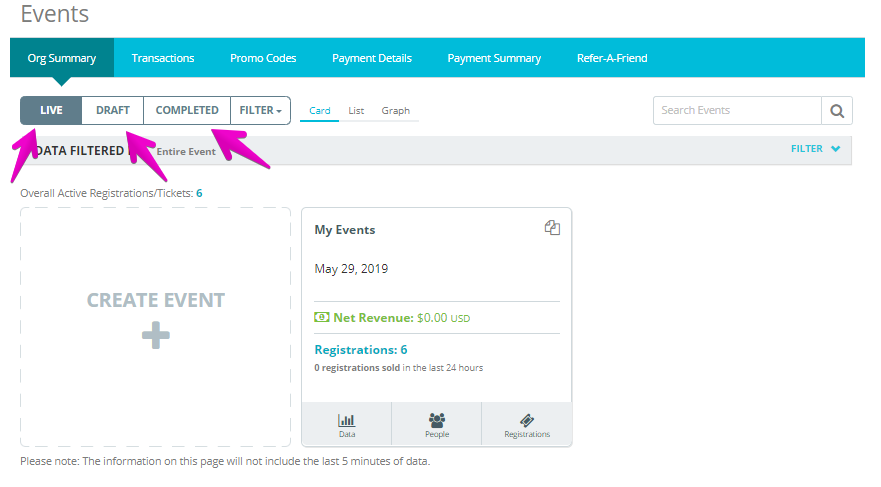Open the My Events title
Viewport: 881px width, 487px height.
point(344,230)
